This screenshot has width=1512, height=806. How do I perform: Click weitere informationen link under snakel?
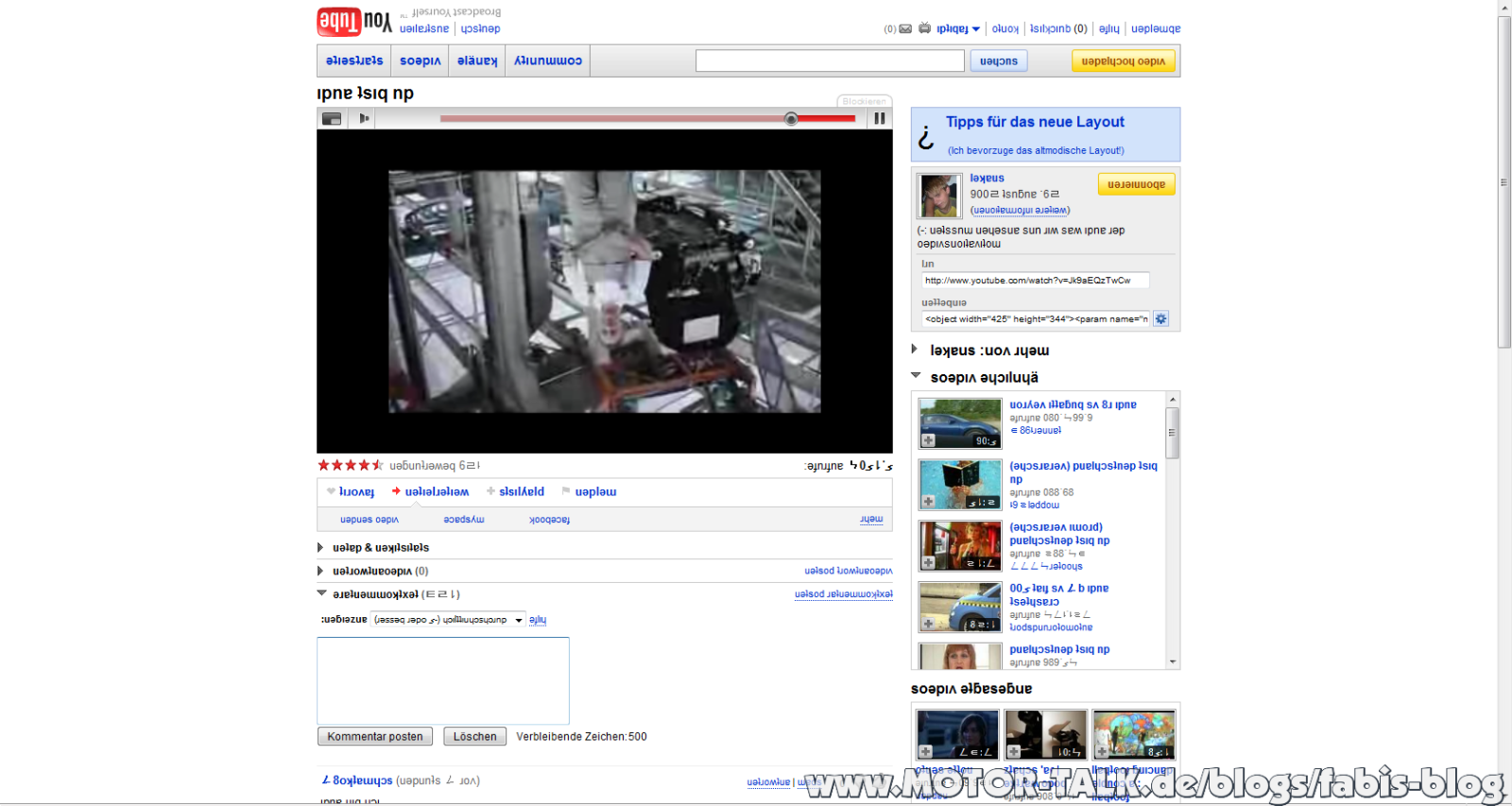(1021, 211)
